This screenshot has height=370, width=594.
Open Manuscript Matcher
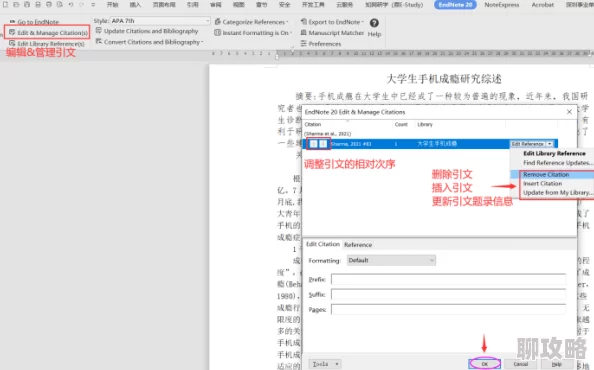332,33
